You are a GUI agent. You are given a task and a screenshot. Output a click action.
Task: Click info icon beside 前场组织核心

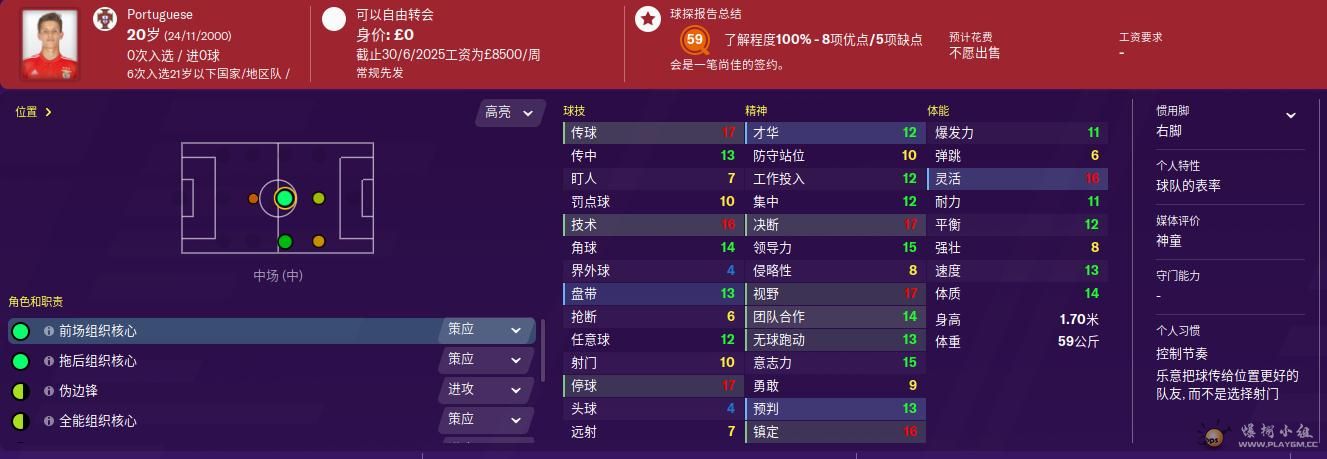point(48,331)
